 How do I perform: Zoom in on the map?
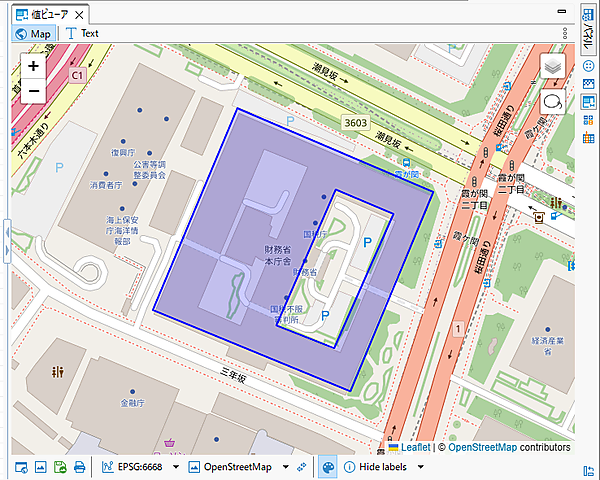(x=34, y=66)
